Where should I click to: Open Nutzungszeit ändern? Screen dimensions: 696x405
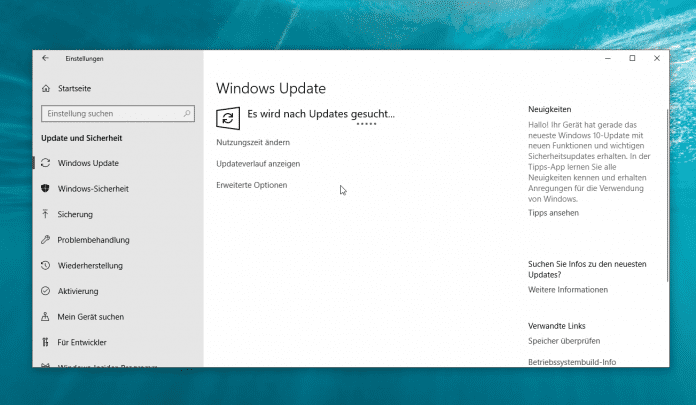(253, 143)
